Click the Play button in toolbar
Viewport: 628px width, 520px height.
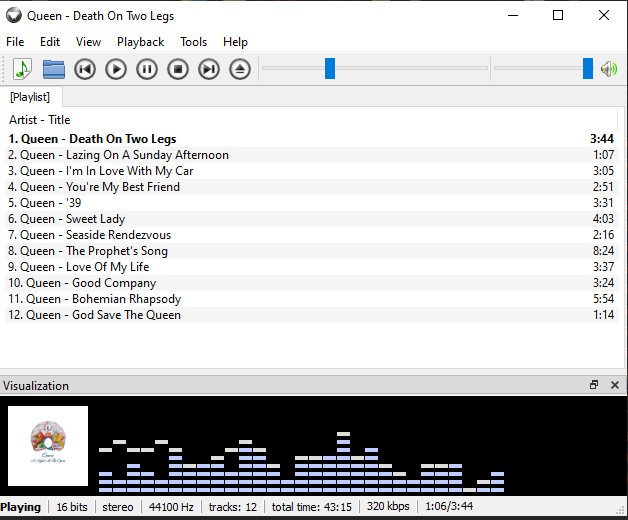pos(116,69)
